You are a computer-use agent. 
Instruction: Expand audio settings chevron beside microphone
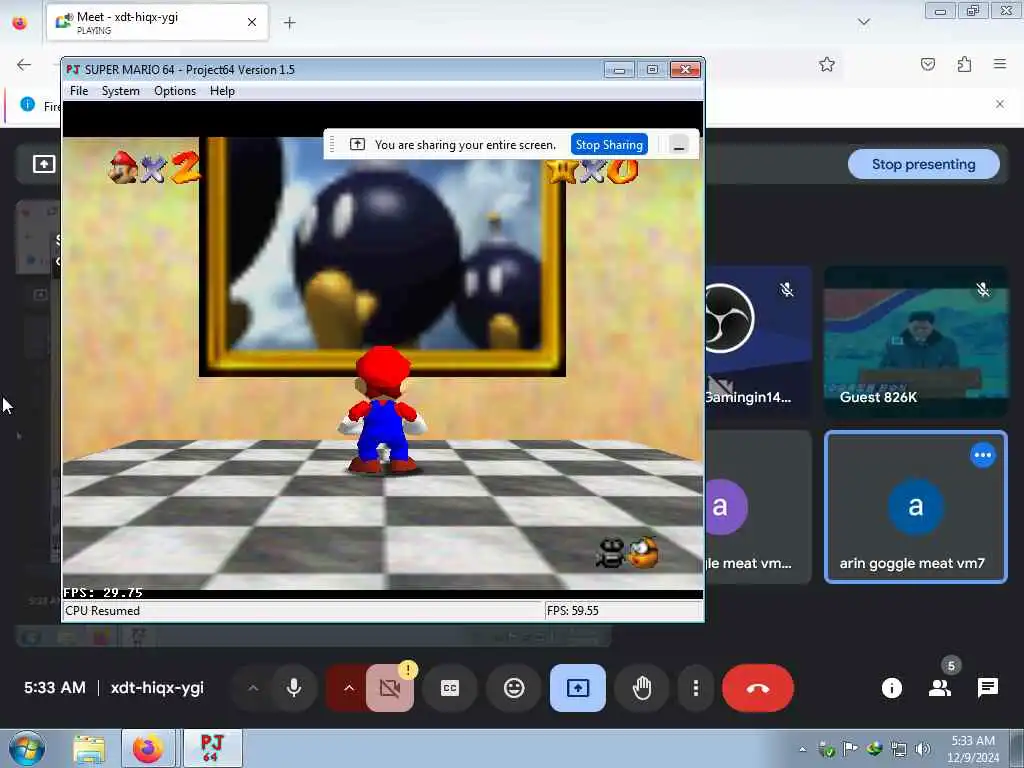point(253,688)
